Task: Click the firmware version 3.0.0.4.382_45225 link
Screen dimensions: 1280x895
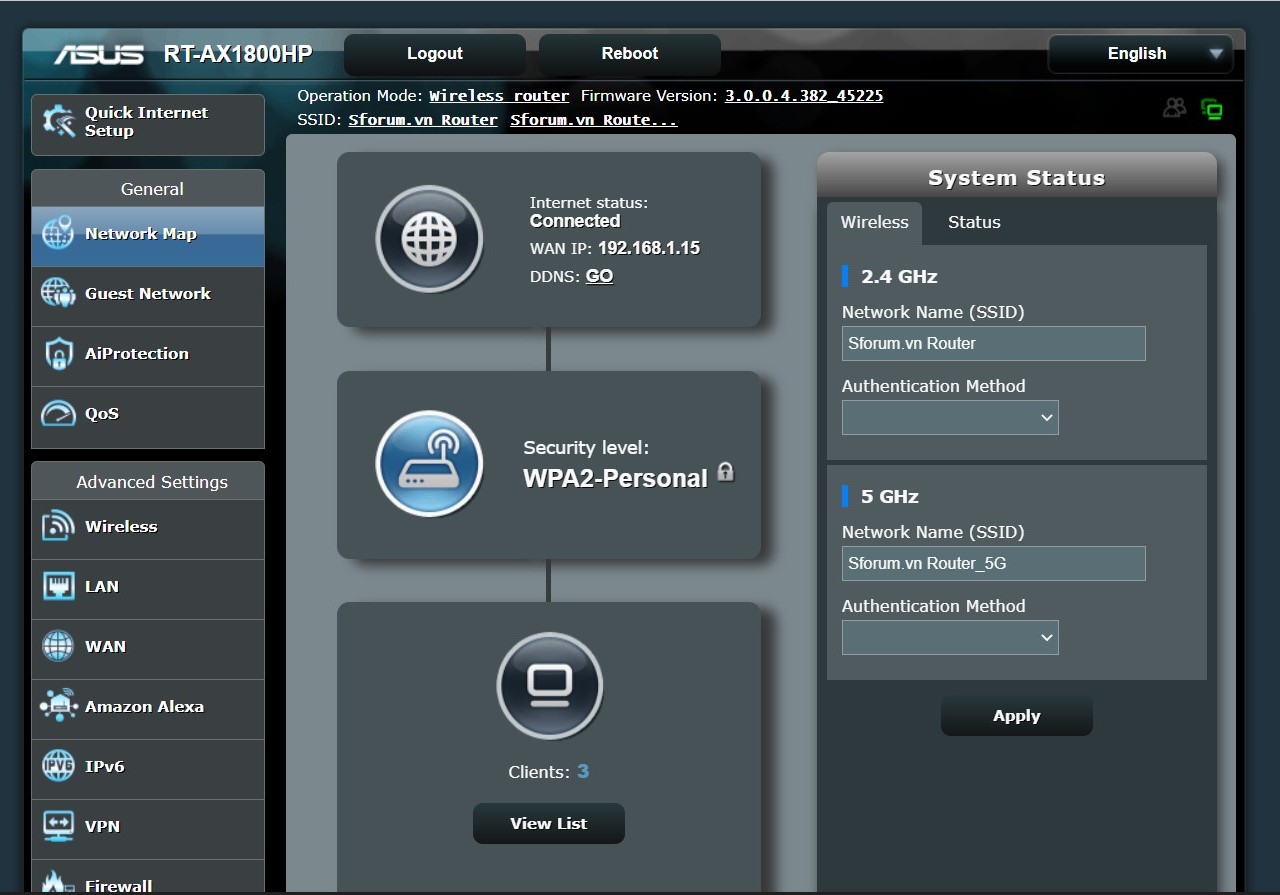Action: click(x=804, y=97)
